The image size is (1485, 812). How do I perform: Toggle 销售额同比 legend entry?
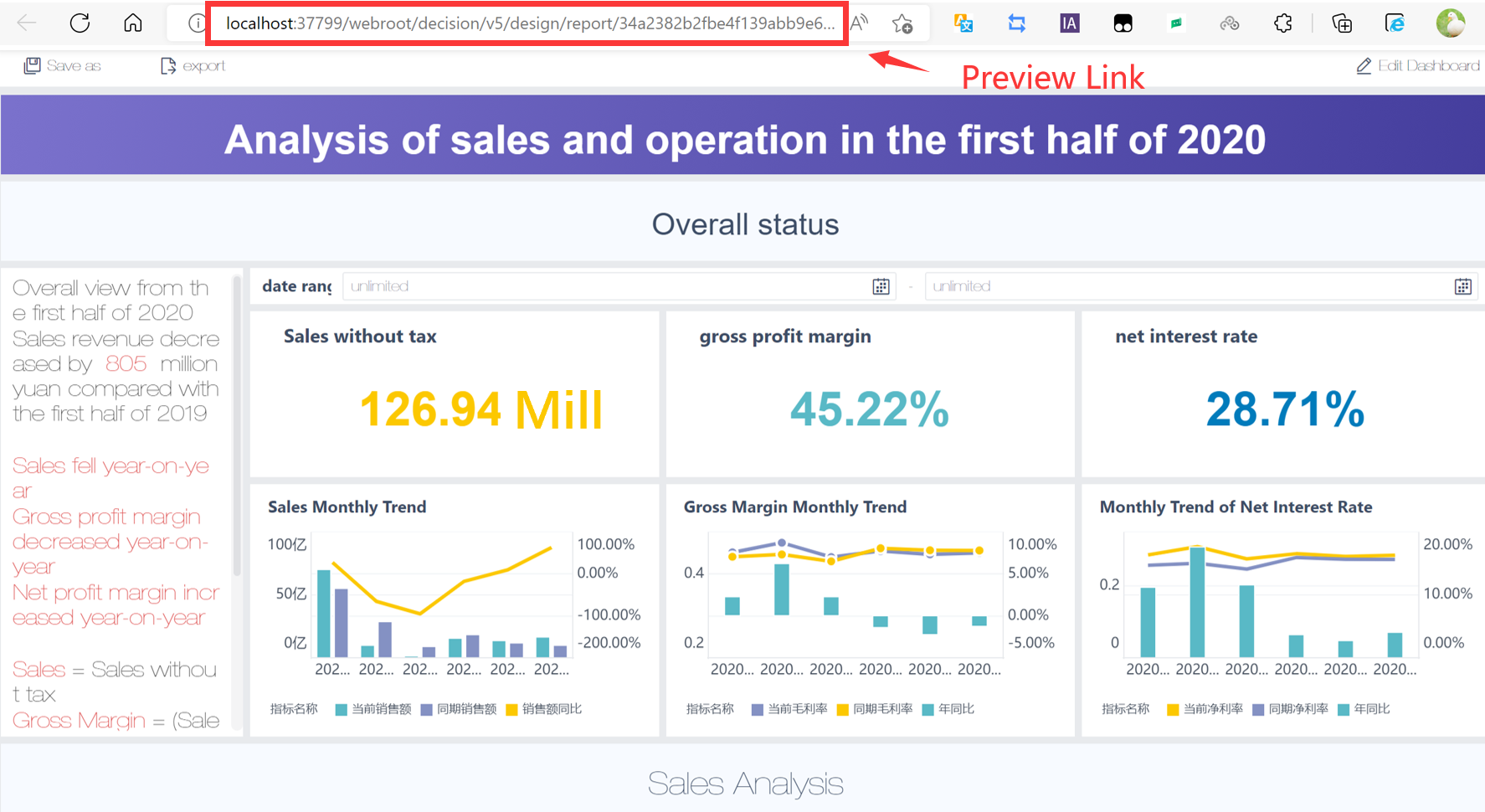[544, 709]
